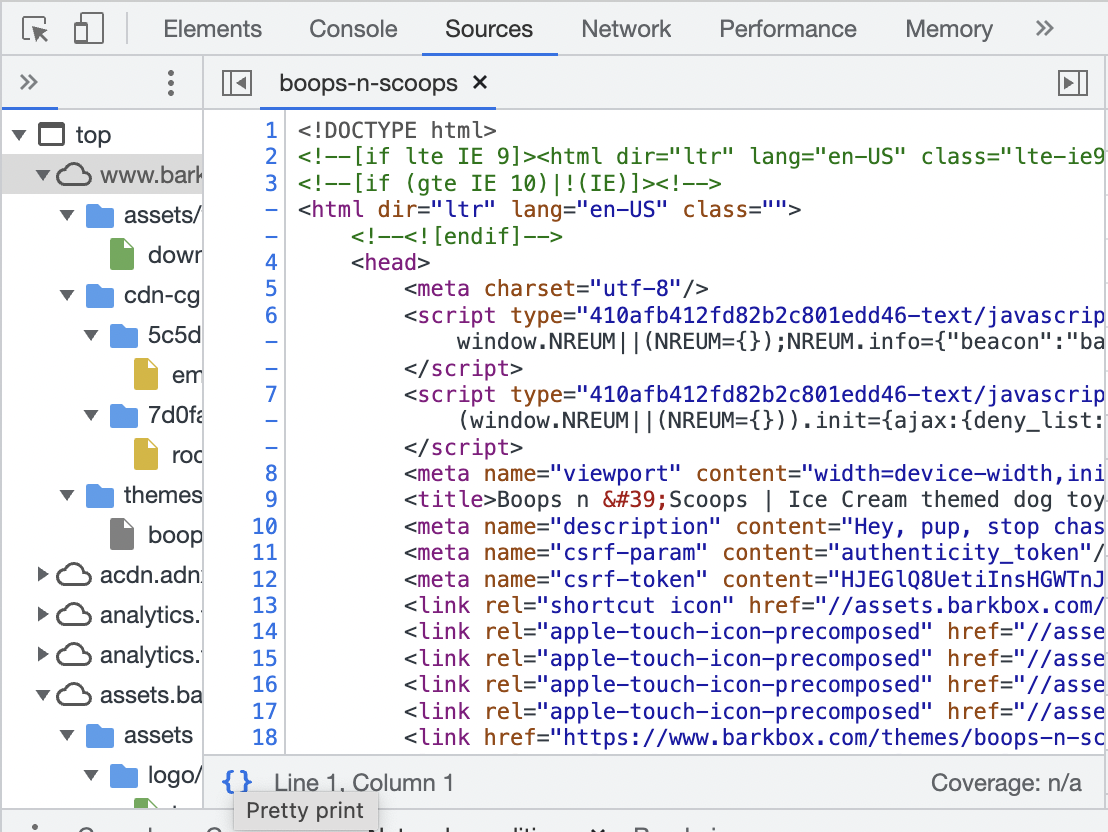Click line number 1 in the gutter
1108x832 pixels.
coord(271,130)
